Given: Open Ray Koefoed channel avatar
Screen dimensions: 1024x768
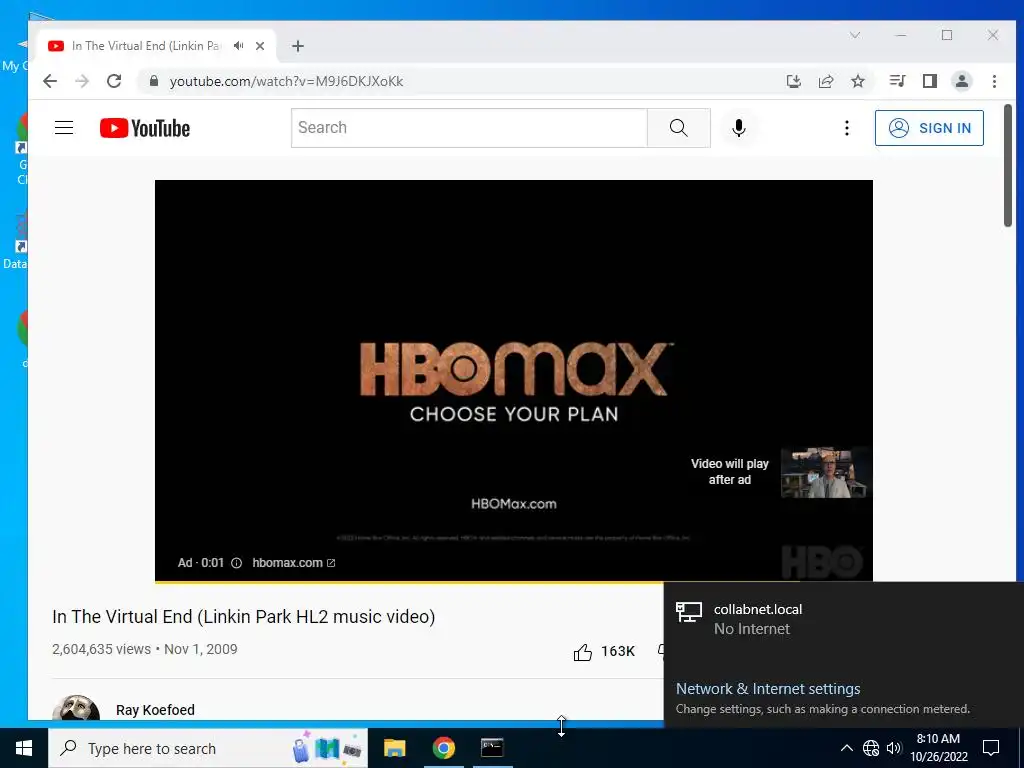Looking at the screenshot, I should click(x=76, y=709).
